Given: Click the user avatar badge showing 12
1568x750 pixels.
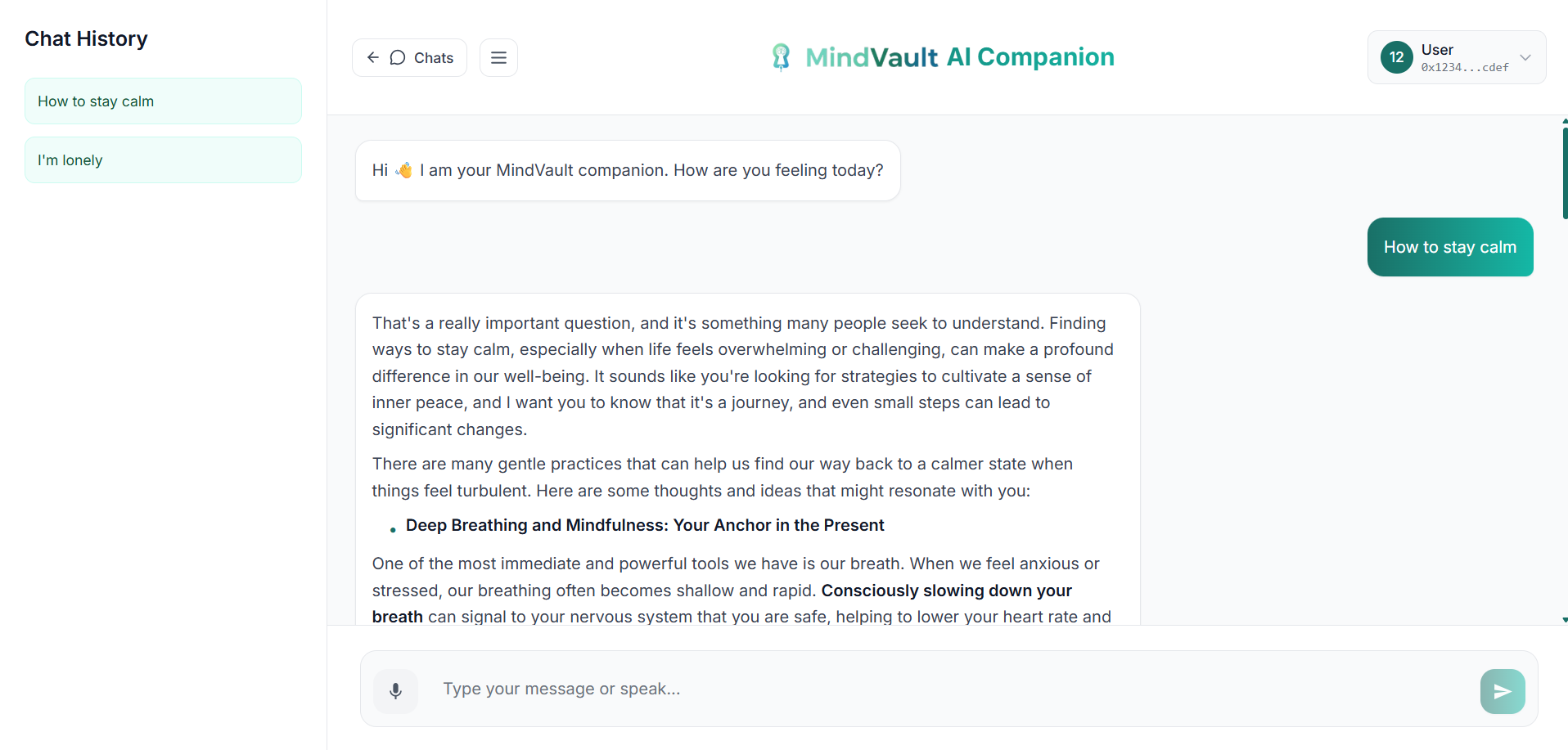Looking at the screenshot, I should point(1396,57).
